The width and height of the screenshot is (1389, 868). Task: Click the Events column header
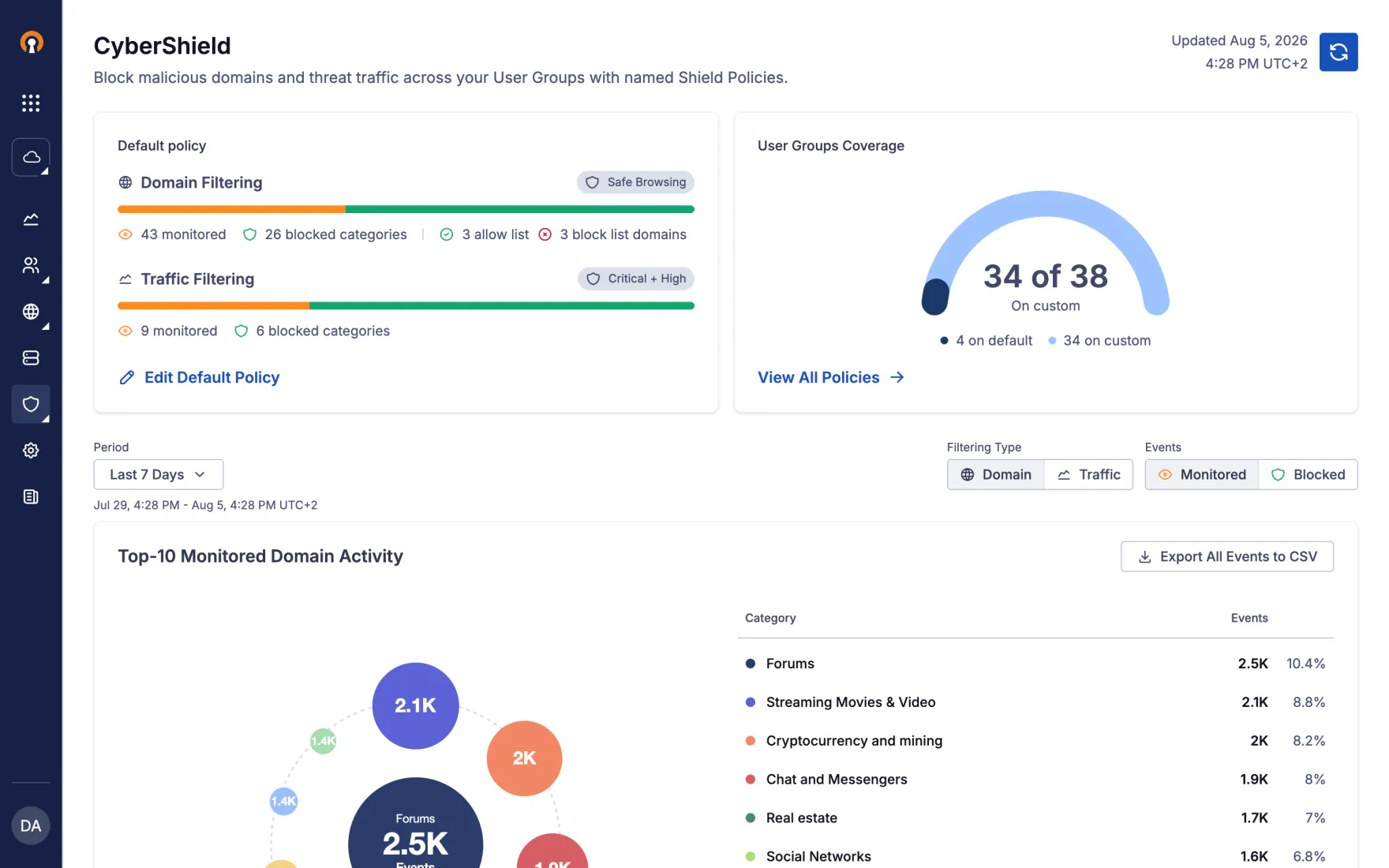click(1249, 618)
